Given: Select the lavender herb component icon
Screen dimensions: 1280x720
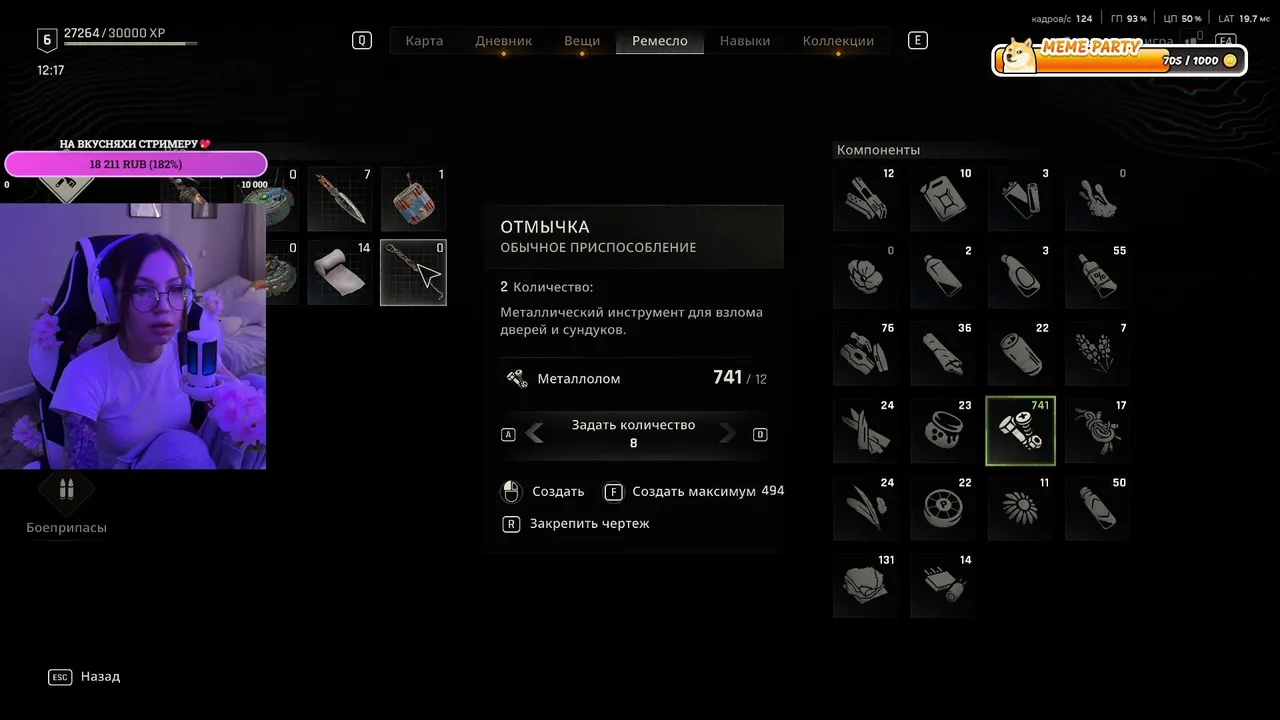Looking at the screenshot, I should pyautogui.click(x=1097, y=353).
